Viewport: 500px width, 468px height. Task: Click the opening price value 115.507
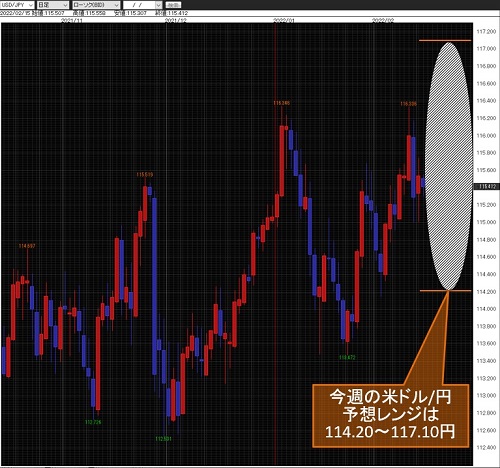55,13
